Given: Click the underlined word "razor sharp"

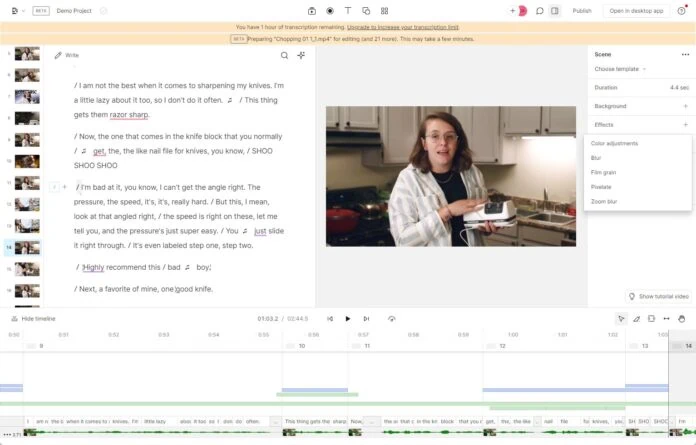Looking at the screenshot, I should tap(129, 115).
